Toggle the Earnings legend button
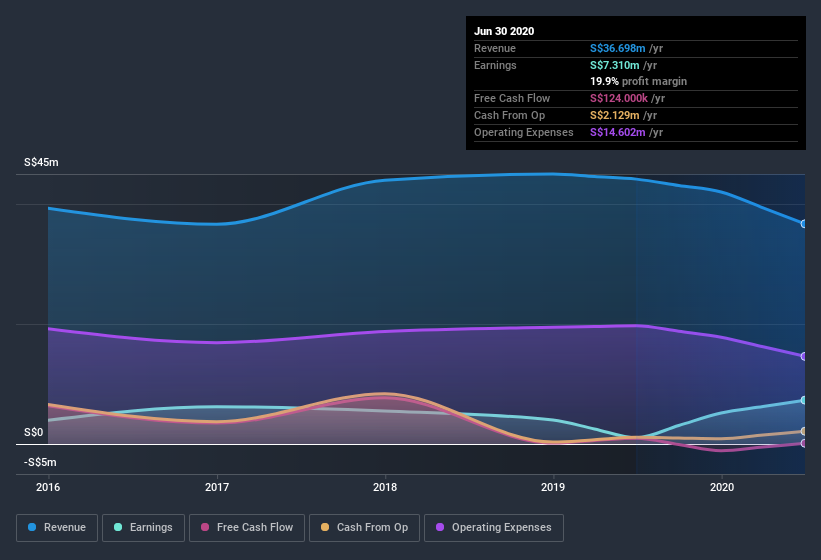The image size is (821, 560). point(143,528)
